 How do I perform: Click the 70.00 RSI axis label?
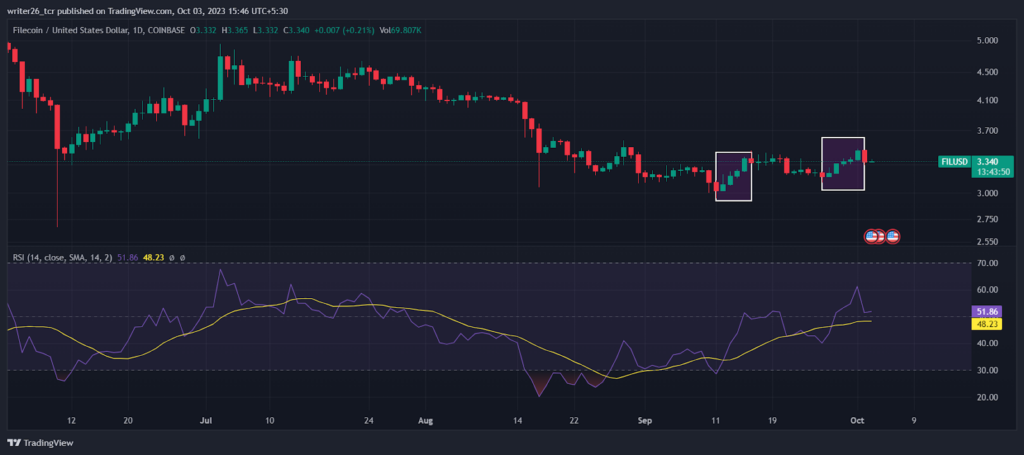[x=986, y=263]
